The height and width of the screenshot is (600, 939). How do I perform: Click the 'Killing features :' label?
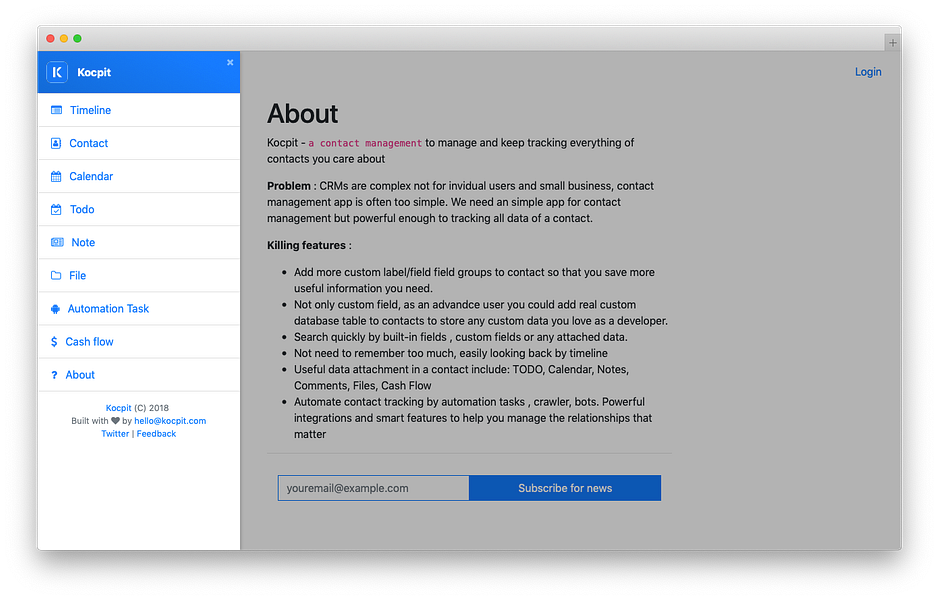point(309,246)
